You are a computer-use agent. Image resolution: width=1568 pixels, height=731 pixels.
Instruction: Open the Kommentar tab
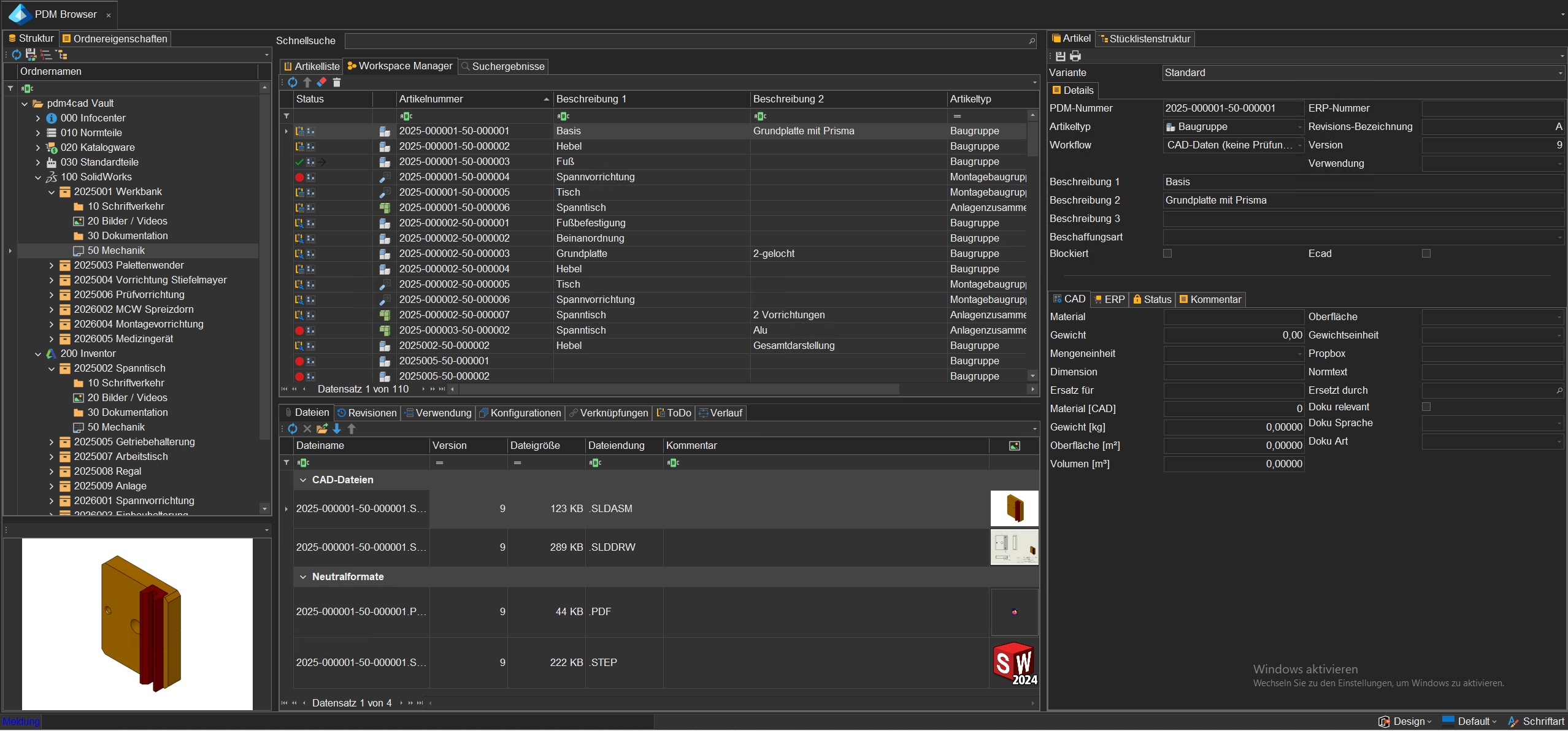pos(1210,299)
